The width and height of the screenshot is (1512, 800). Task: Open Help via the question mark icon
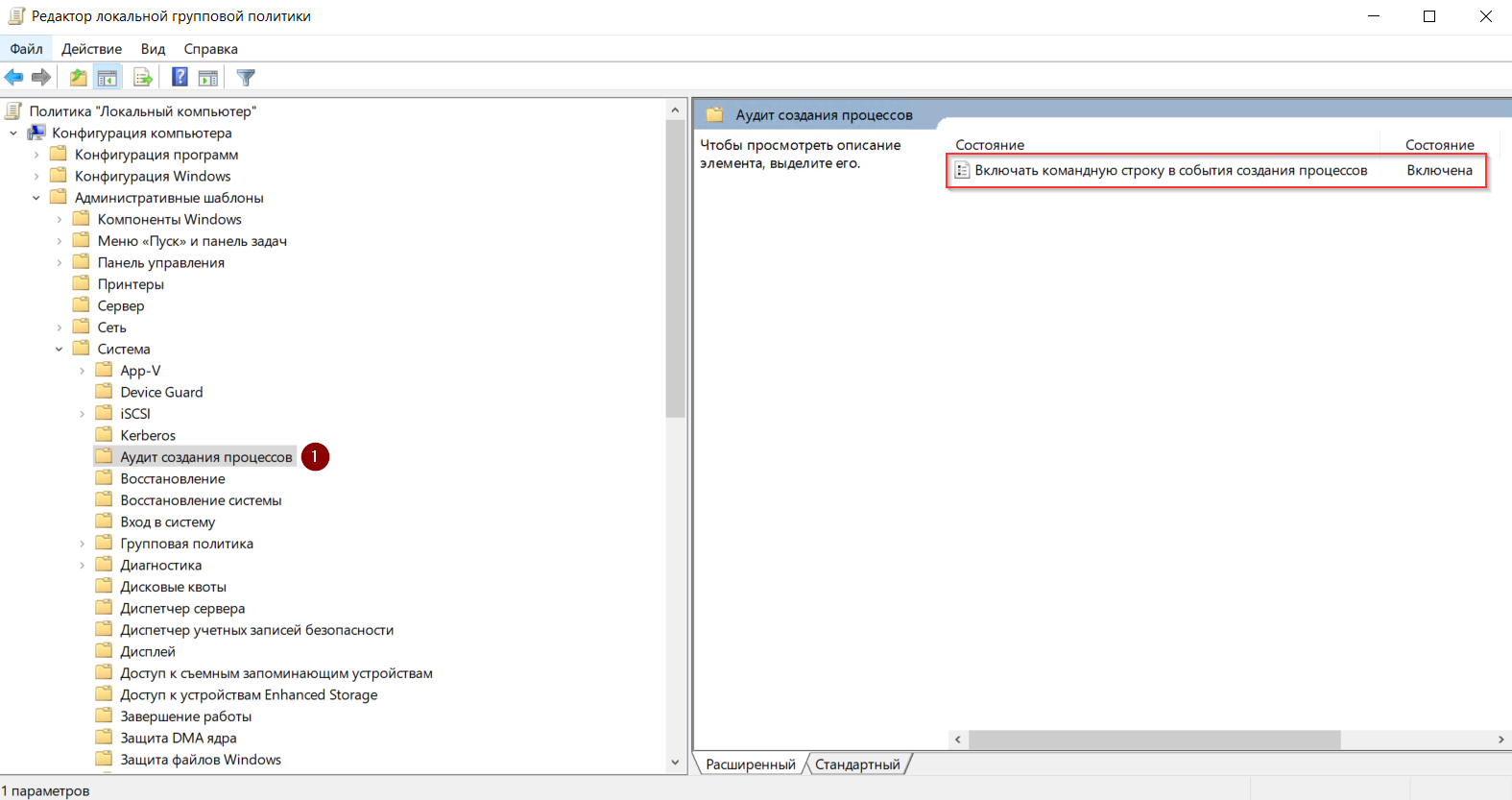coord(180,78)
